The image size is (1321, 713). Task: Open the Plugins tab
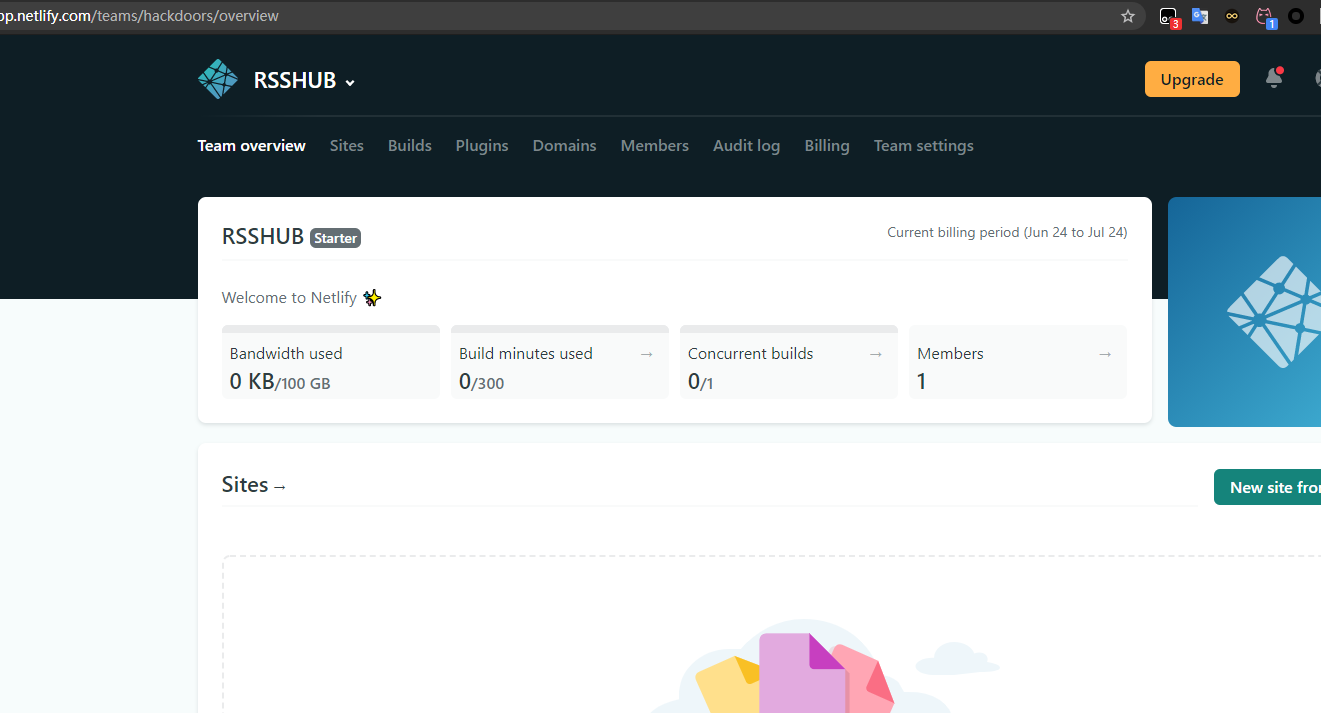click(x=482, y=146)
